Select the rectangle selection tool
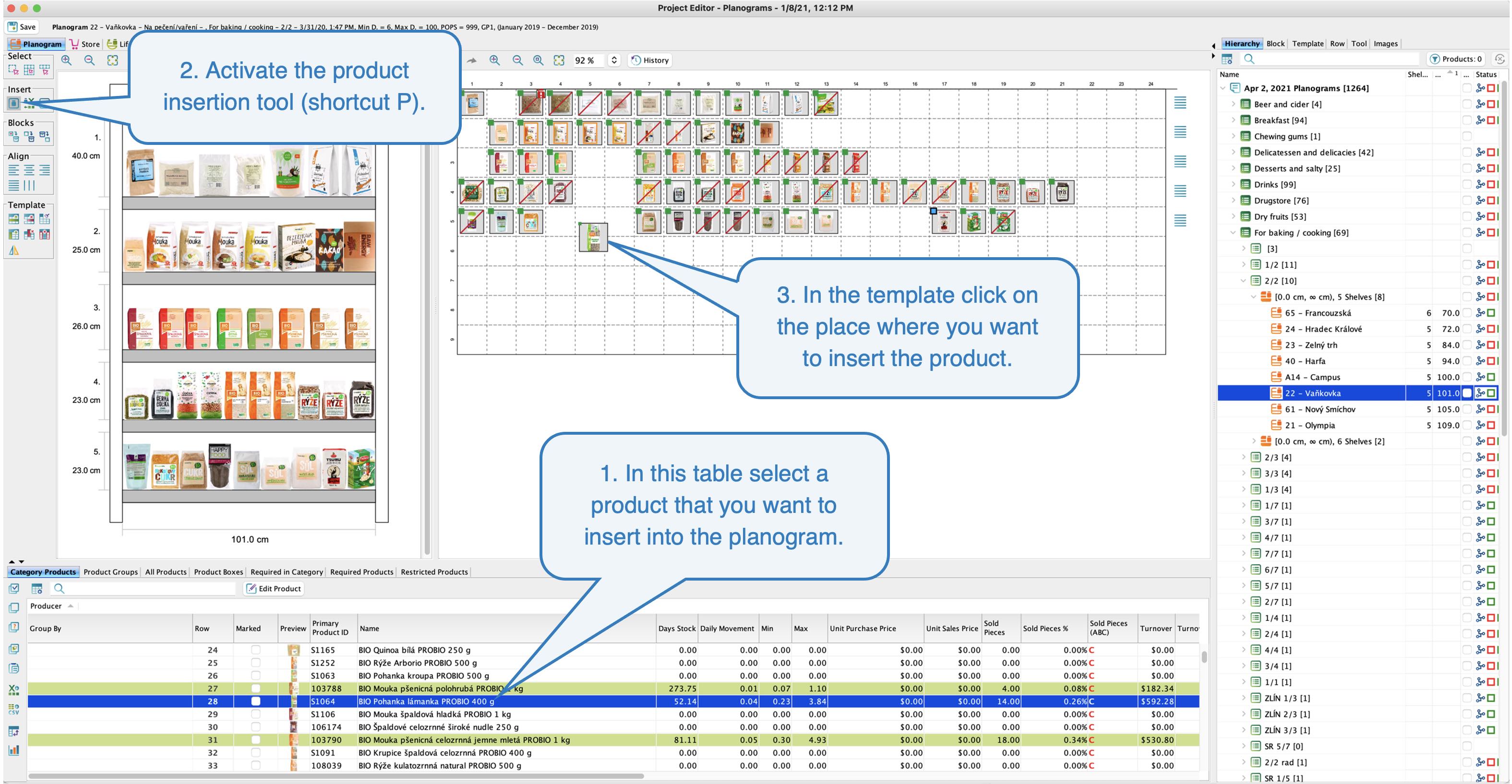The width and height of the screenshot is (1512, 784). click(13, 70)
